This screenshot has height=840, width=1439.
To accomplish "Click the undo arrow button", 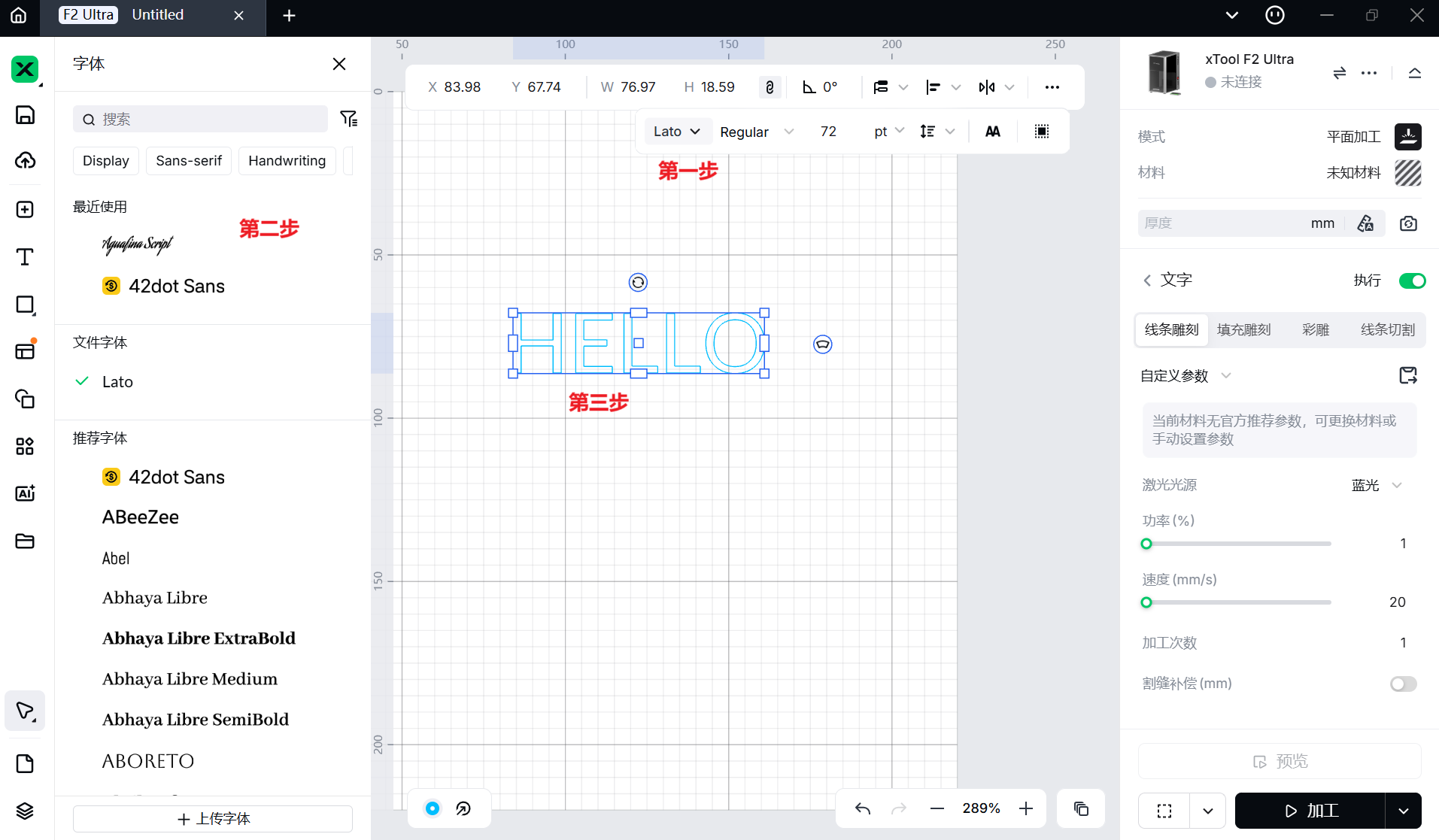I will 863,808.
